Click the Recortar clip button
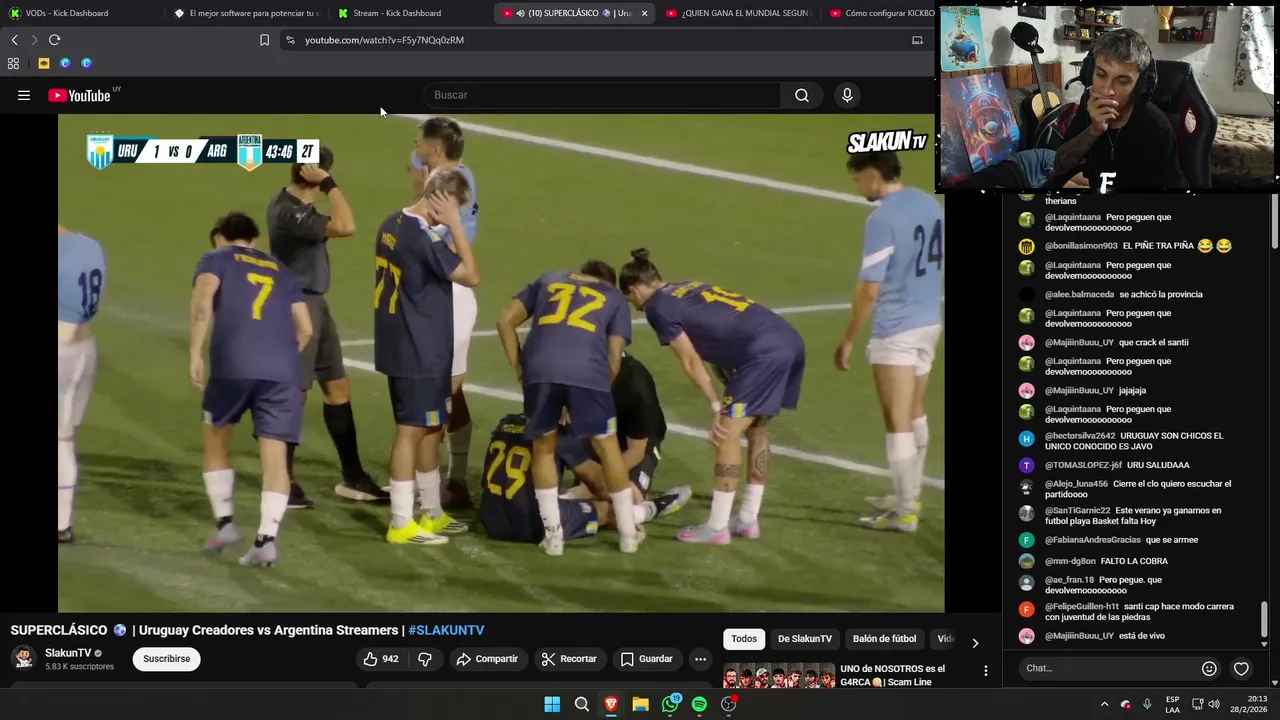This screenshot has height=720, width=1280. [568, 659]
